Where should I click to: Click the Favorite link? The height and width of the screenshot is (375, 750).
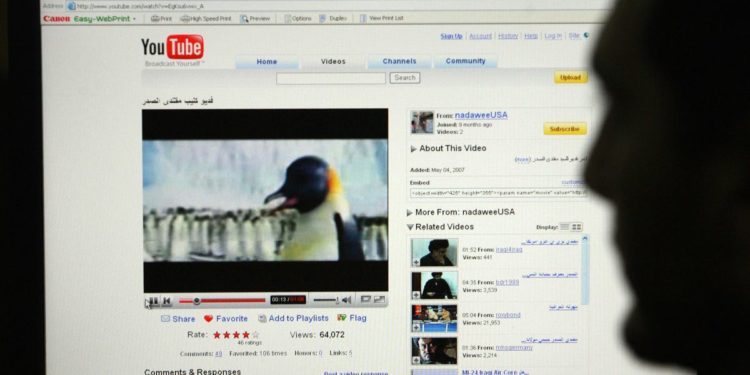point(232,319)
